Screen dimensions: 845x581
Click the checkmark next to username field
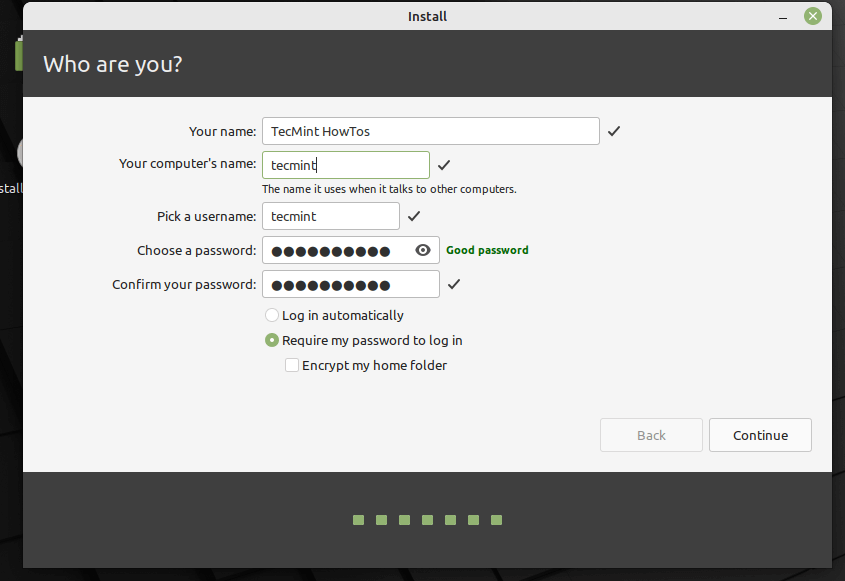[414, 216]
